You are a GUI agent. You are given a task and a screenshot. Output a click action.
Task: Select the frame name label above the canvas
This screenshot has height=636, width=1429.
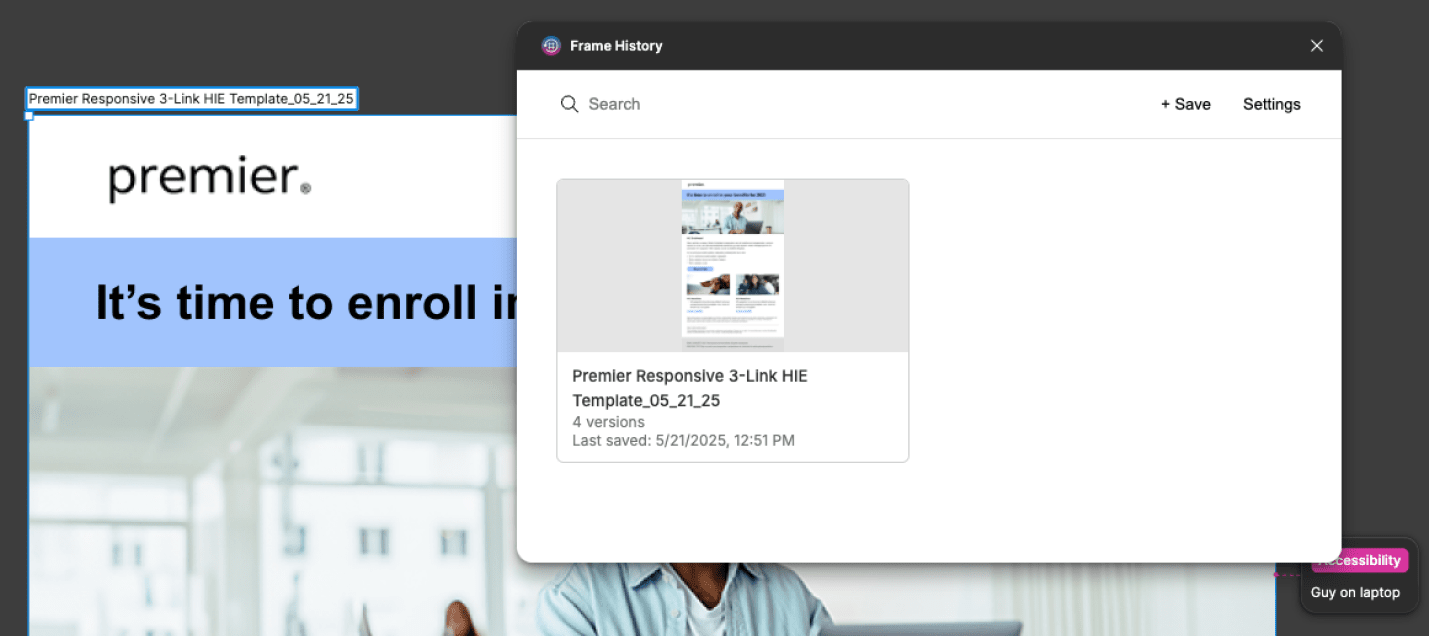tap(191, 99)
